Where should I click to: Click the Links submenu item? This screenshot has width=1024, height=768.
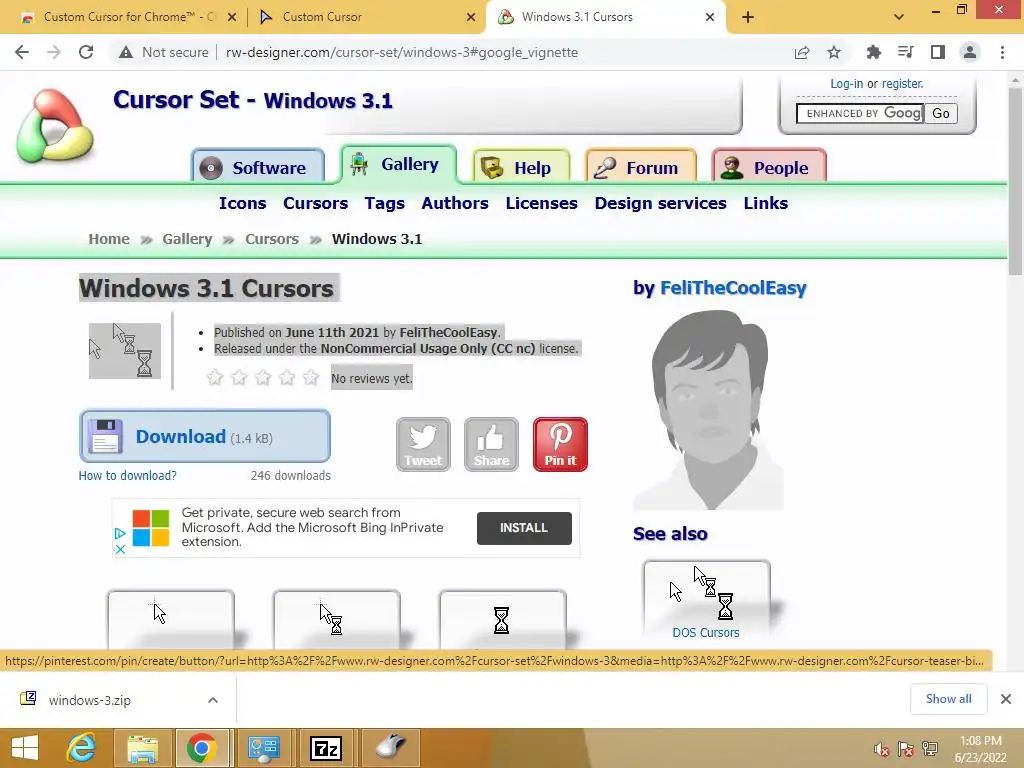pos(765,203)
